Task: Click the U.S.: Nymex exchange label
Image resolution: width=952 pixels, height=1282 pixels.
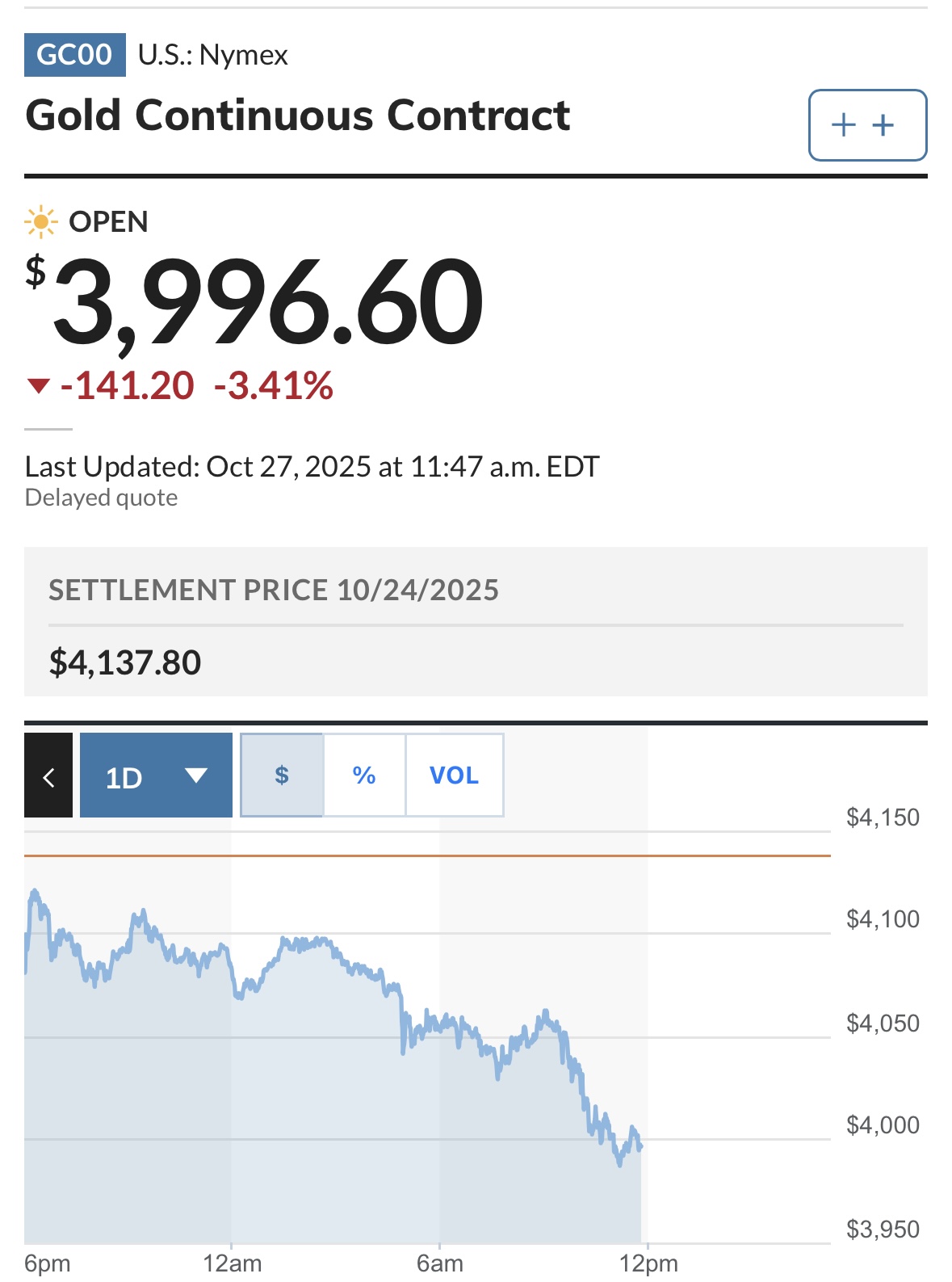Action: [x=212, y=55]
